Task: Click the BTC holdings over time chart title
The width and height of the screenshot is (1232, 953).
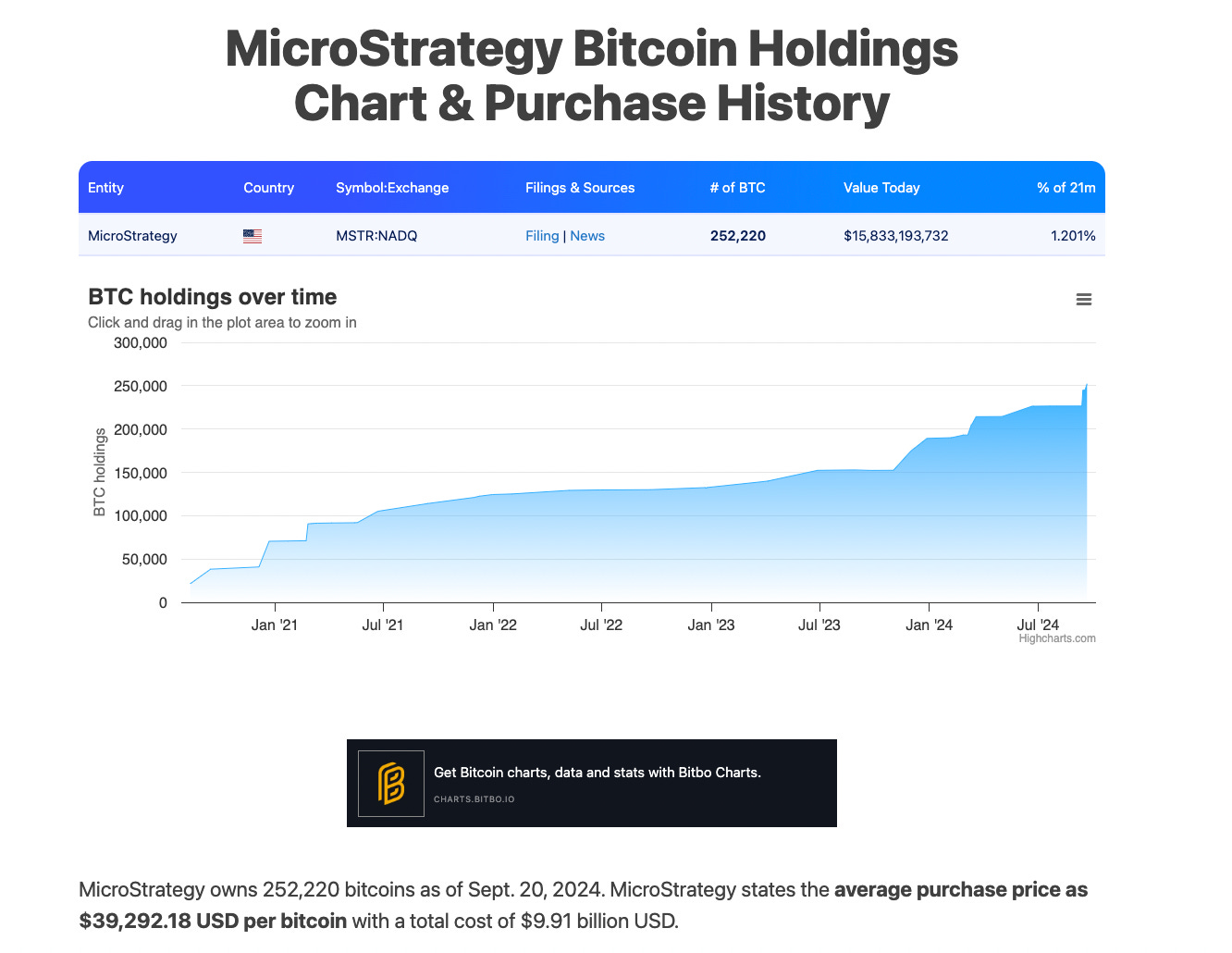Action: click(x=212, y=297)
